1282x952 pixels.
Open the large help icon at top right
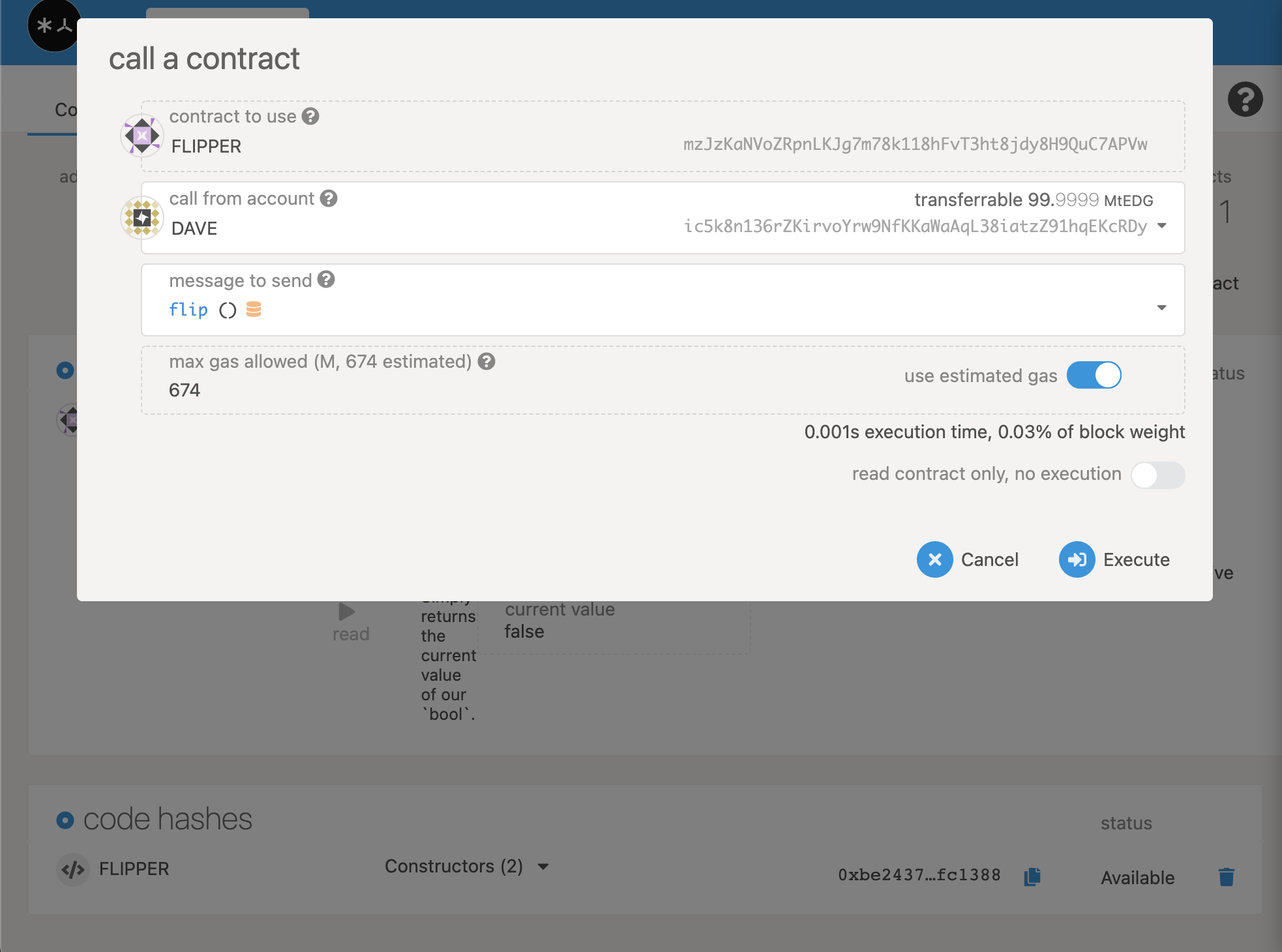(x=1245, y=100)
